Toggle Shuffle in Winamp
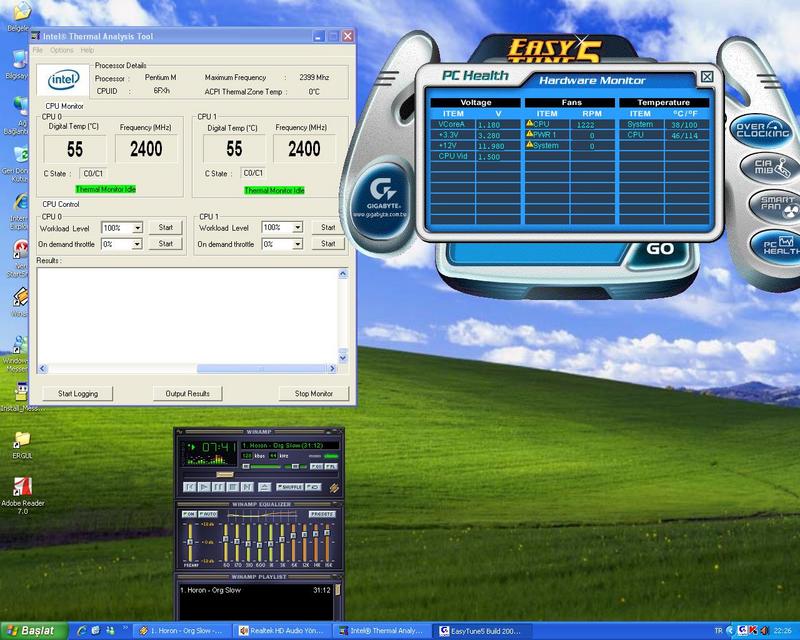This screenshot has height=640, width=800. tap(290, 487)
